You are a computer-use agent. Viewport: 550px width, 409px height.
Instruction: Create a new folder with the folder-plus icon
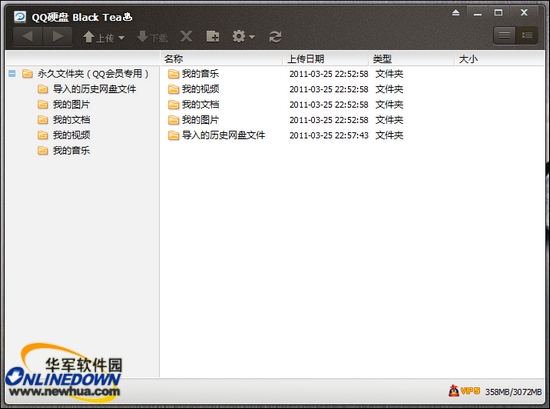[x=213, y=36]
